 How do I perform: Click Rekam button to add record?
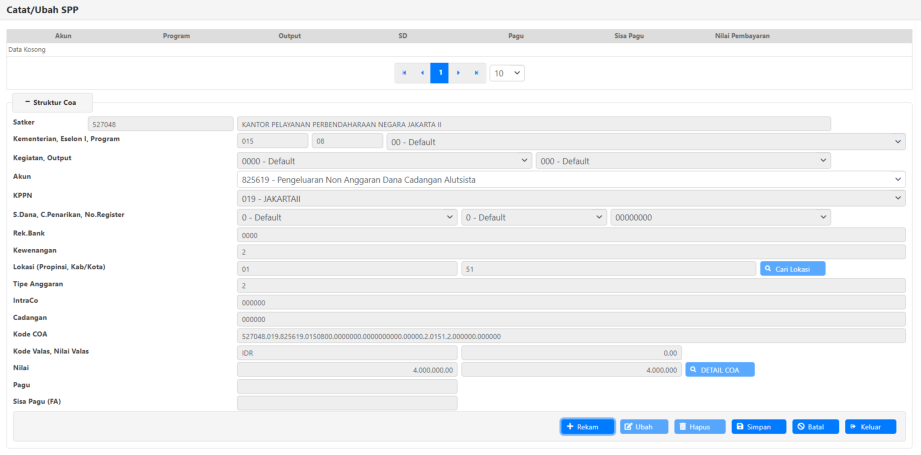(x=587, y=427)
